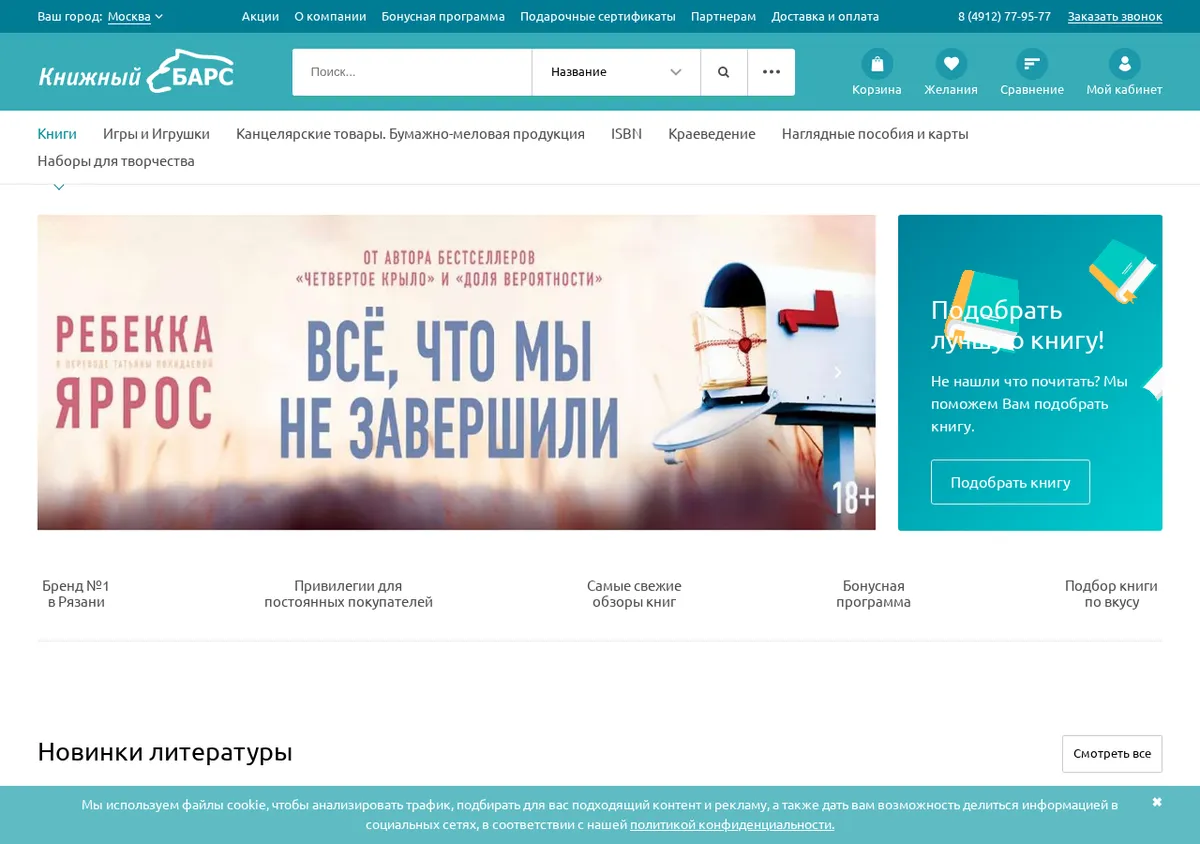
Task: Advance banner with the right arrow
Action: point(838,372)
